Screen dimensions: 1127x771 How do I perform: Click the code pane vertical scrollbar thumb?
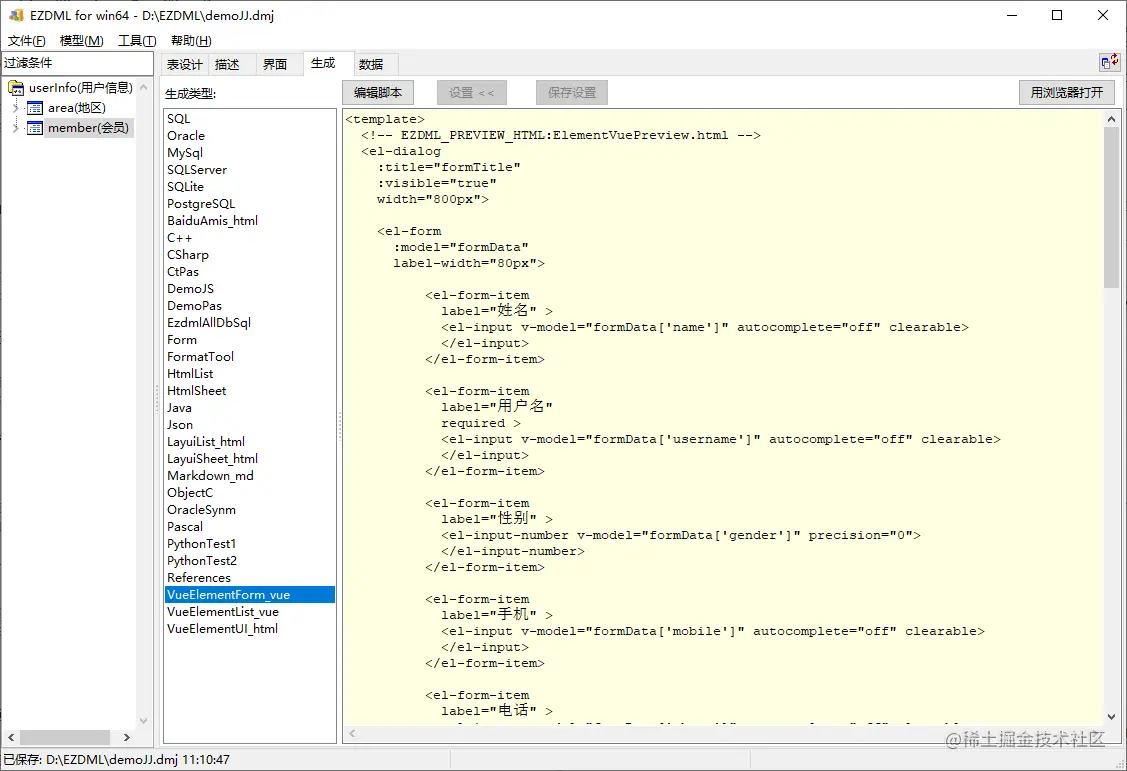click(x=1111, y=208)
